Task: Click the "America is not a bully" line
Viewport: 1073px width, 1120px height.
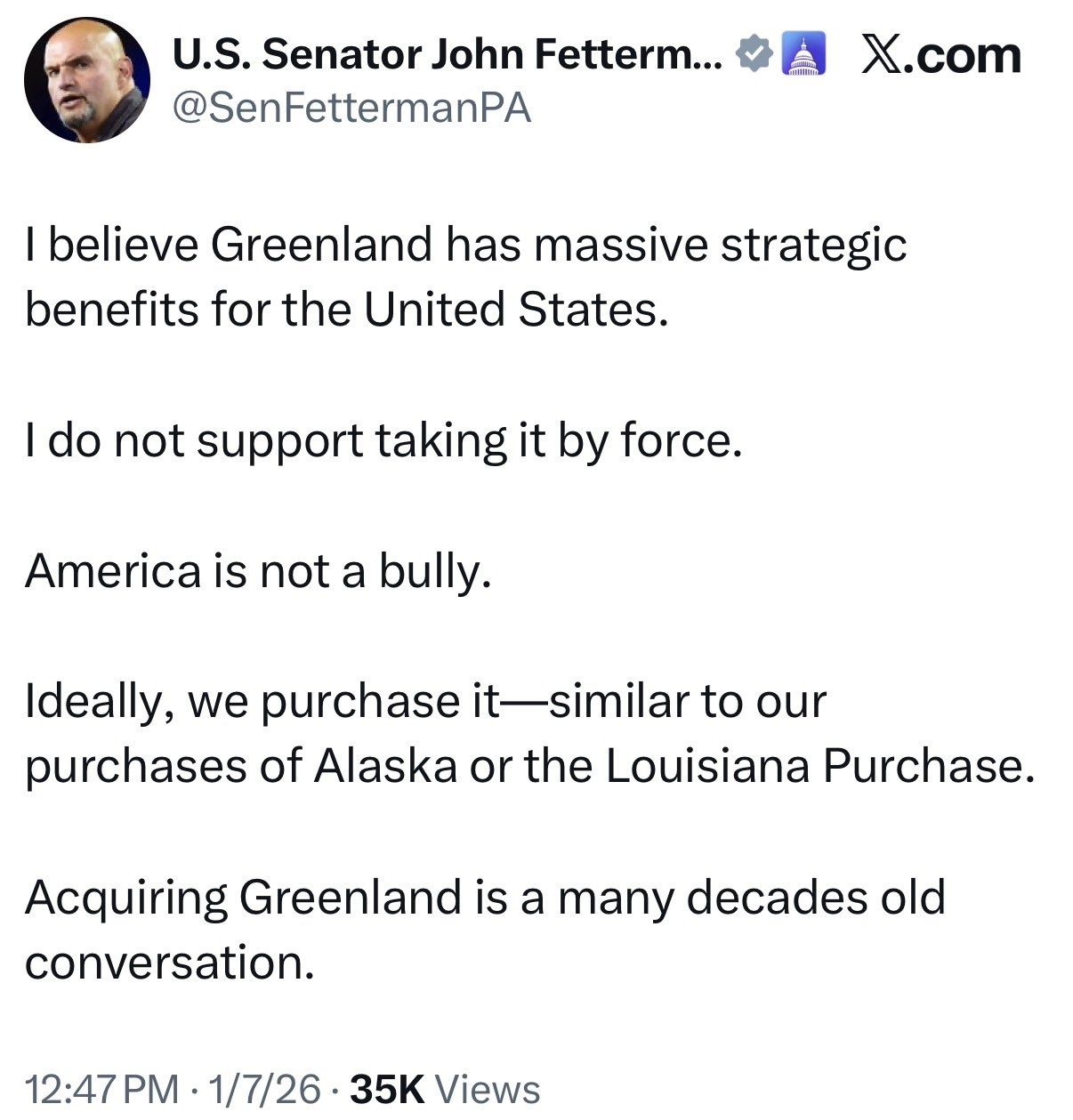Action: [x=258, y=570]
